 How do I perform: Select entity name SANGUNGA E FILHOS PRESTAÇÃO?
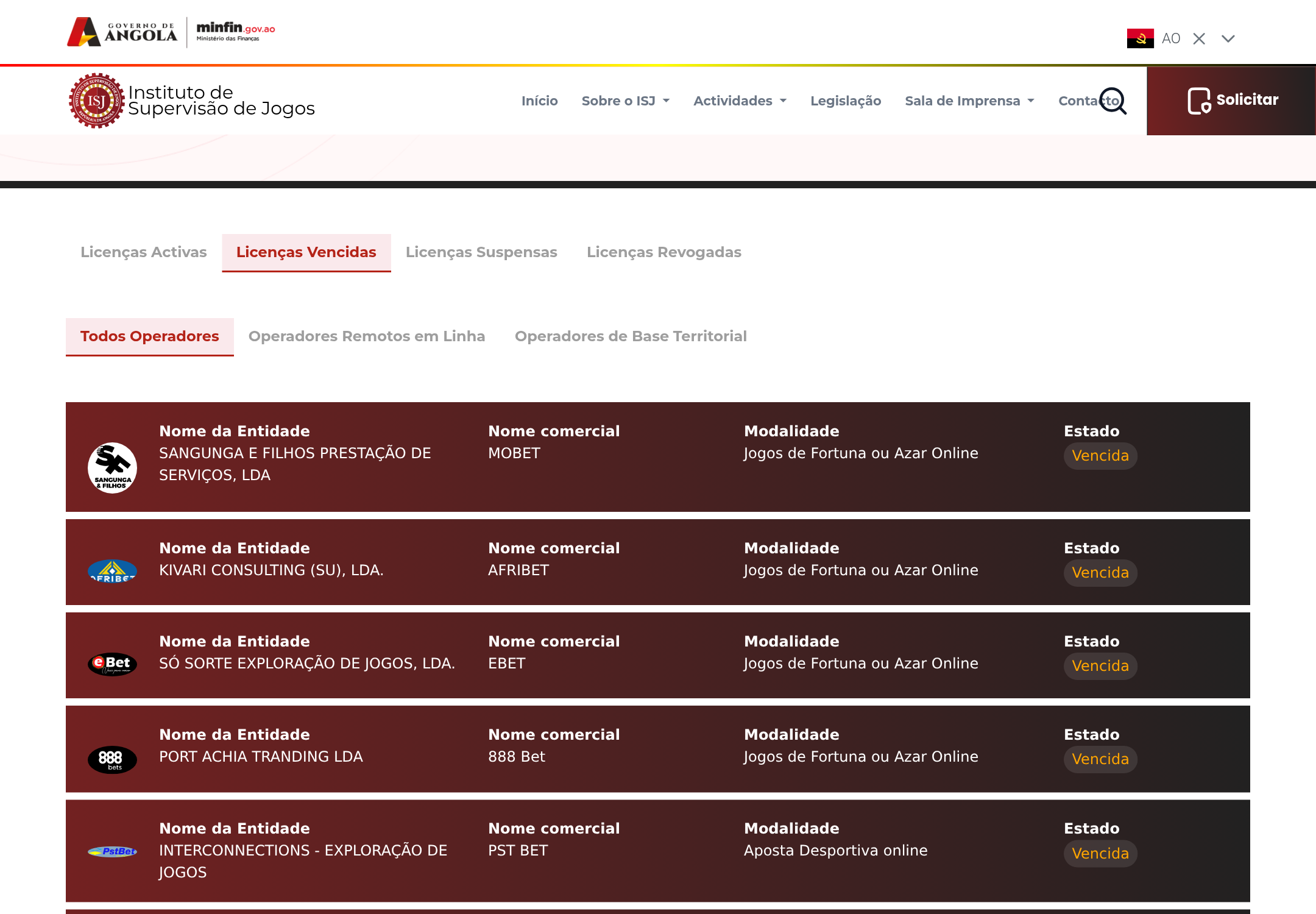(295, 464)
